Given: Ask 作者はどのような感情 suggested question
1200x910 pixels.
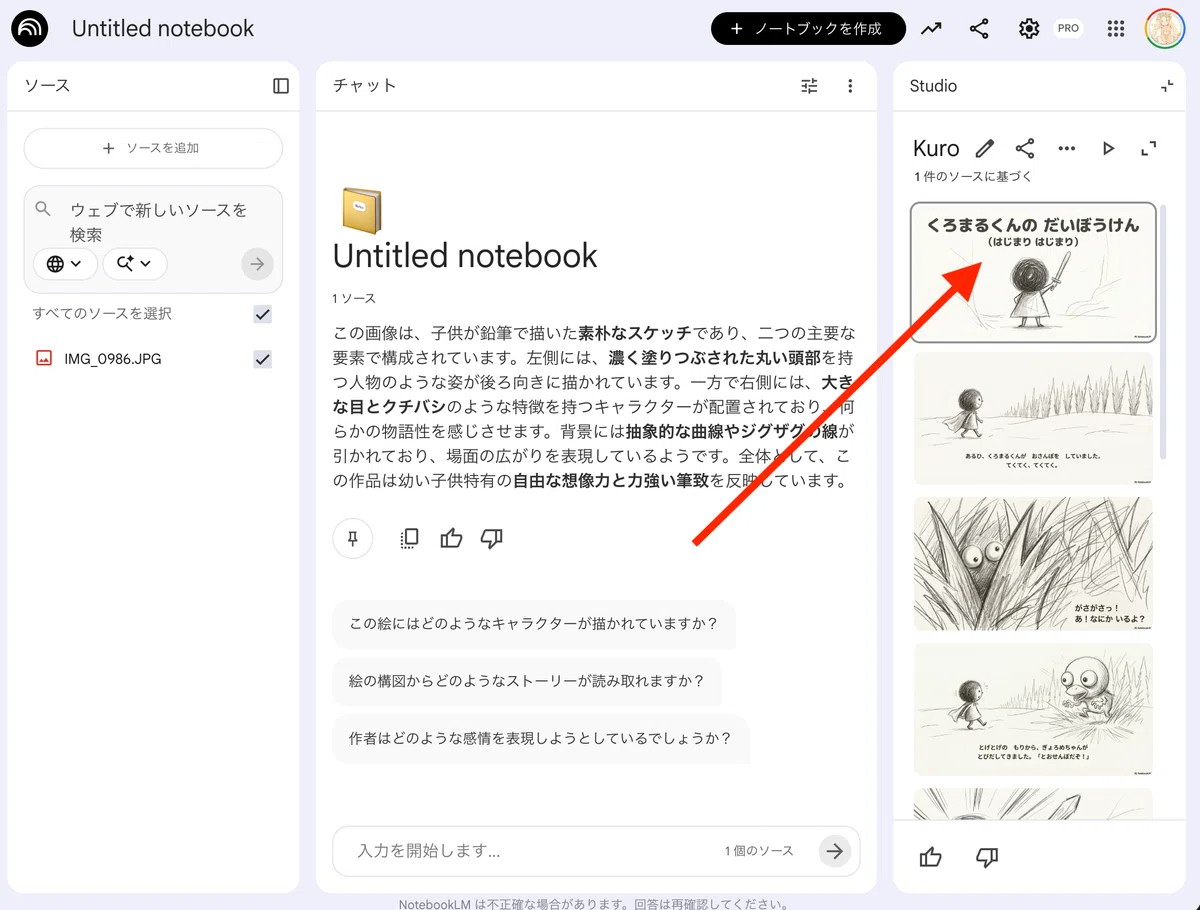Looking at the screenshot, I should pos(541,739).
